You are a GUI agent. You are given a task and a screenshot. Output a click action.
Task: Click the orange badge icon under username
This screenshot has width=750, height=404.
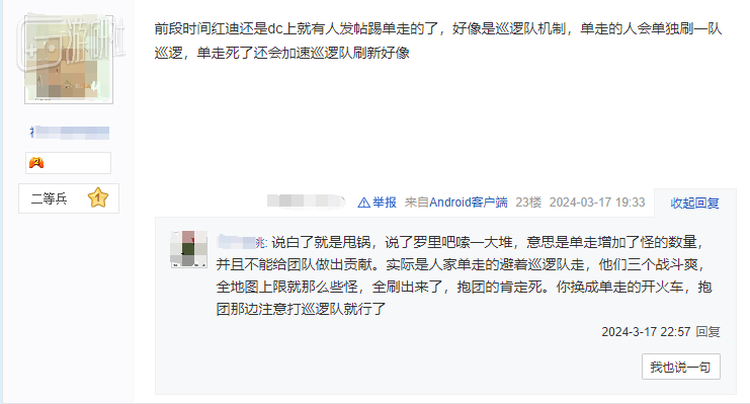coord(36,163)
